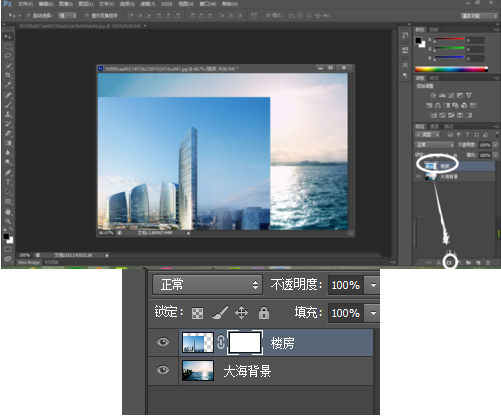
Task: Select the Rectangle shape tool
Action: click(8, 202)
